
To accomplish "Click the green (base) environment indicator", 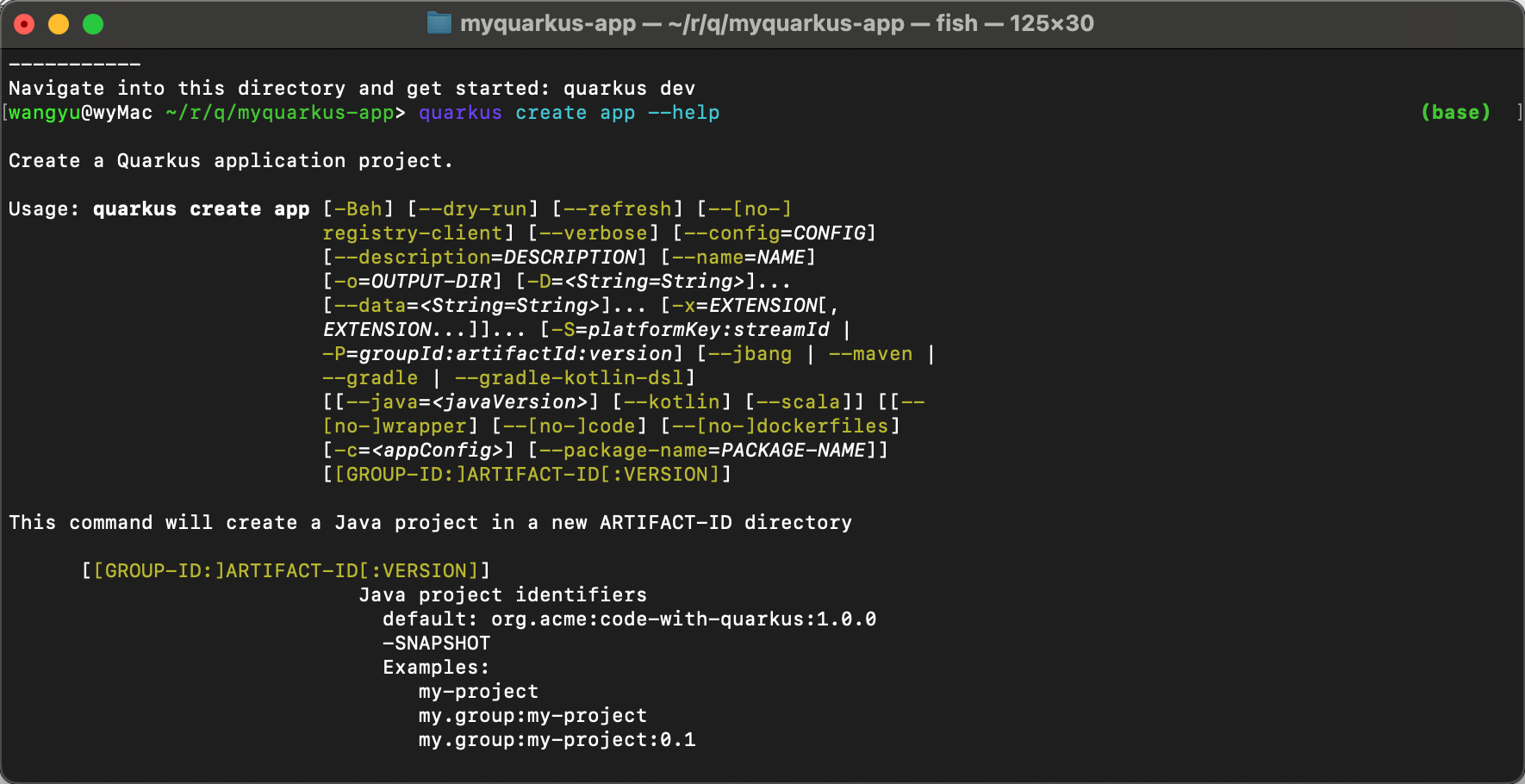I will pos(1455,113).
